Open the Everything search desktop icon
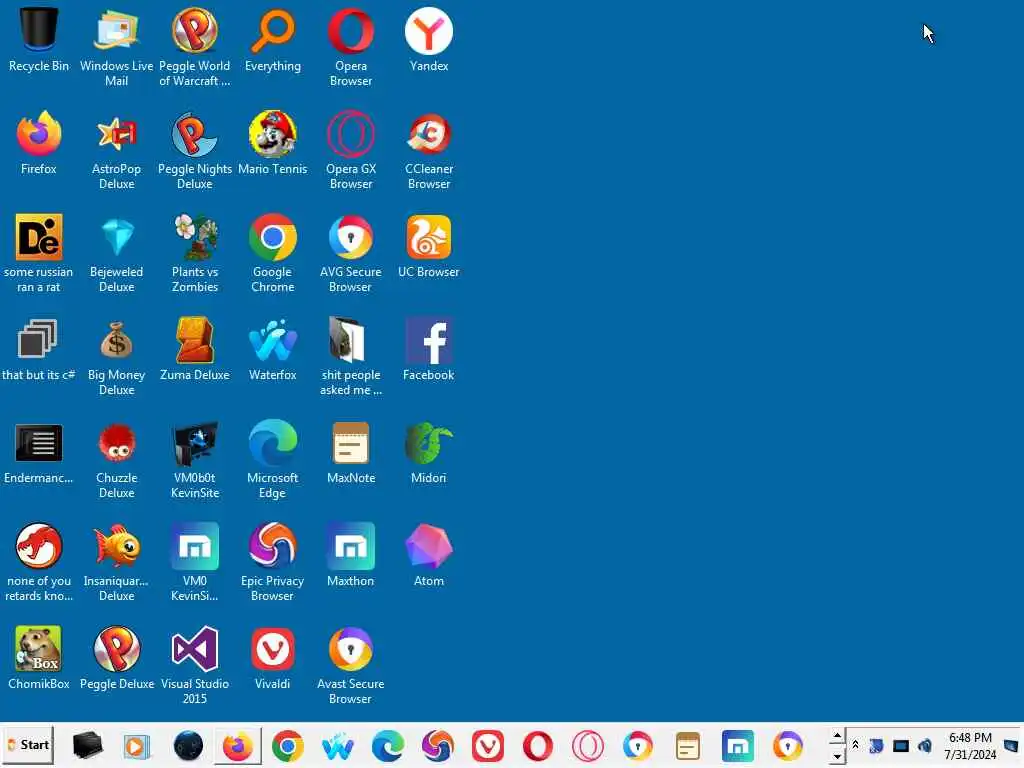1024x768 pixels. coord(273,40)
